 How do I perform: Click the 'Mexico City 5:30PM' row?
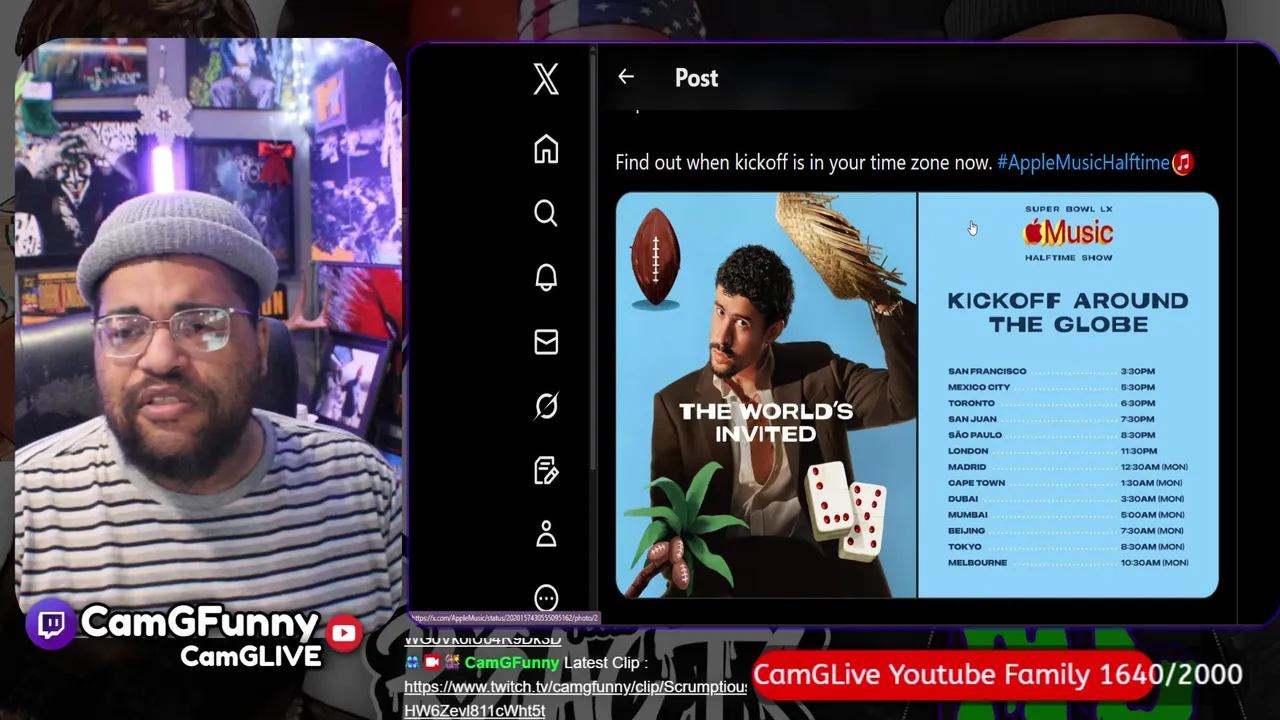(1052, 387)
